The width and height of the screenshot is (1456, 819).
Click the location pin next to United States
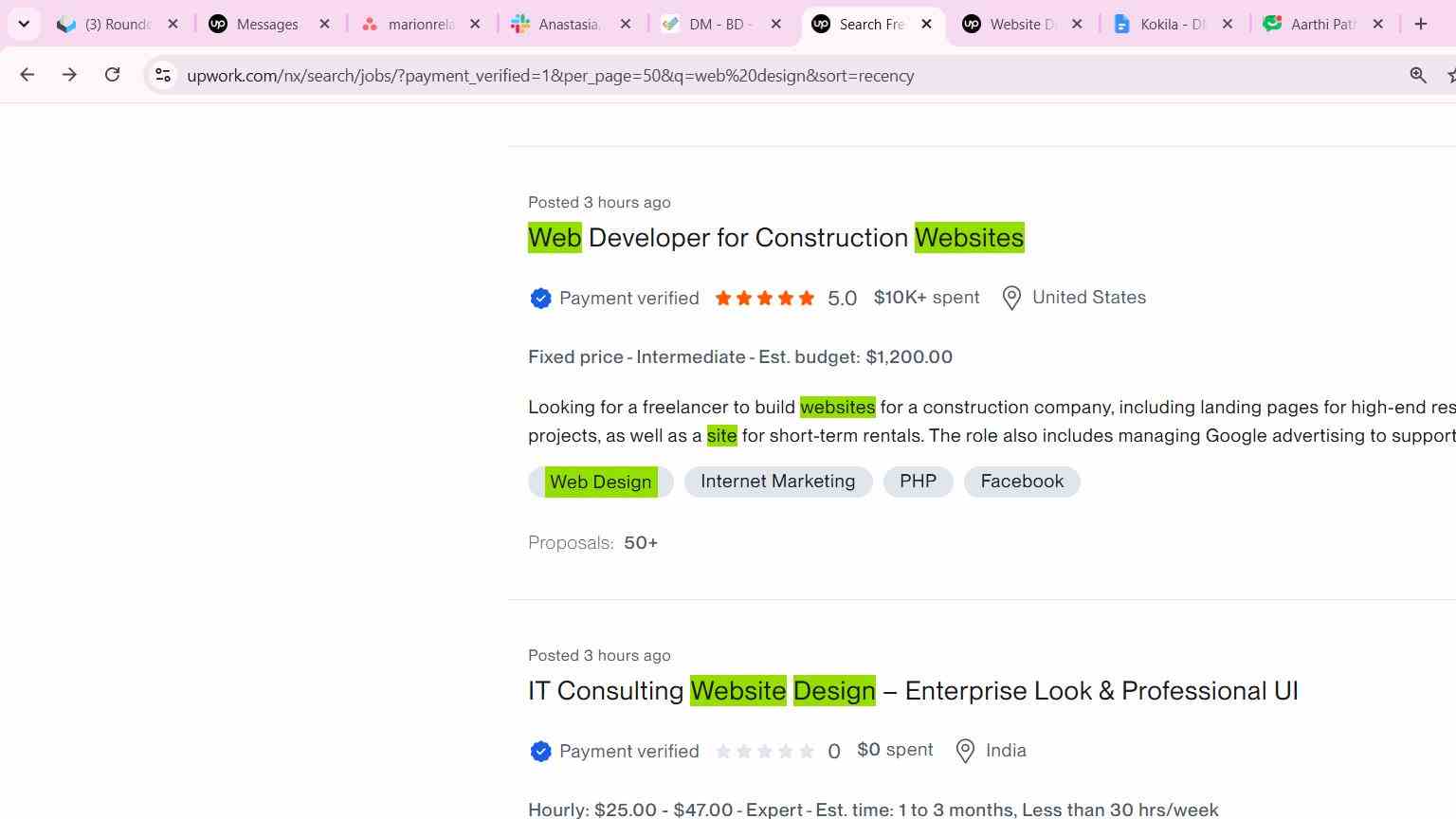1011,298
